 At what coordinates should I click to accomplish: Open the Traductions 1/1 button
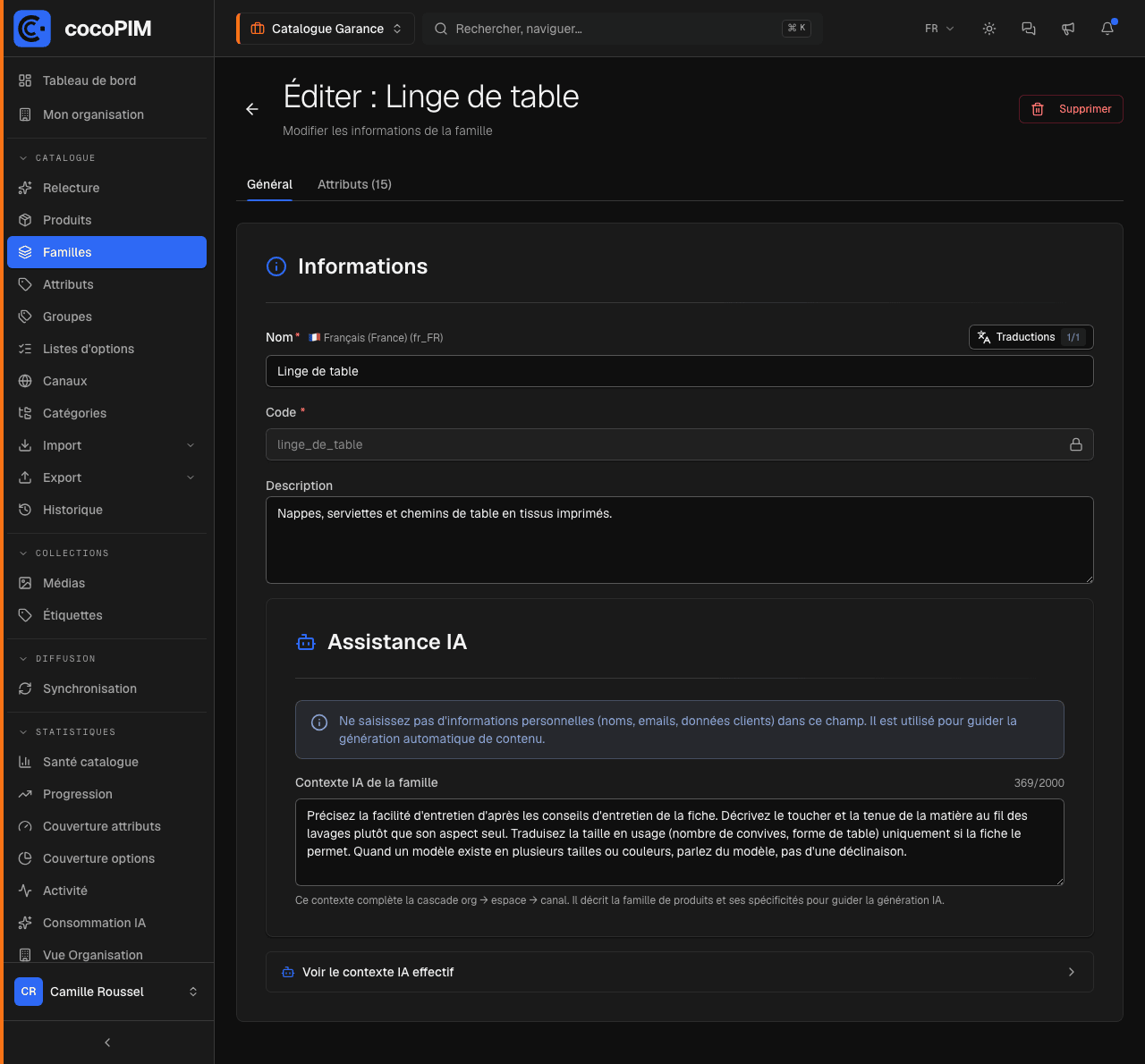tap(1030, 337)
